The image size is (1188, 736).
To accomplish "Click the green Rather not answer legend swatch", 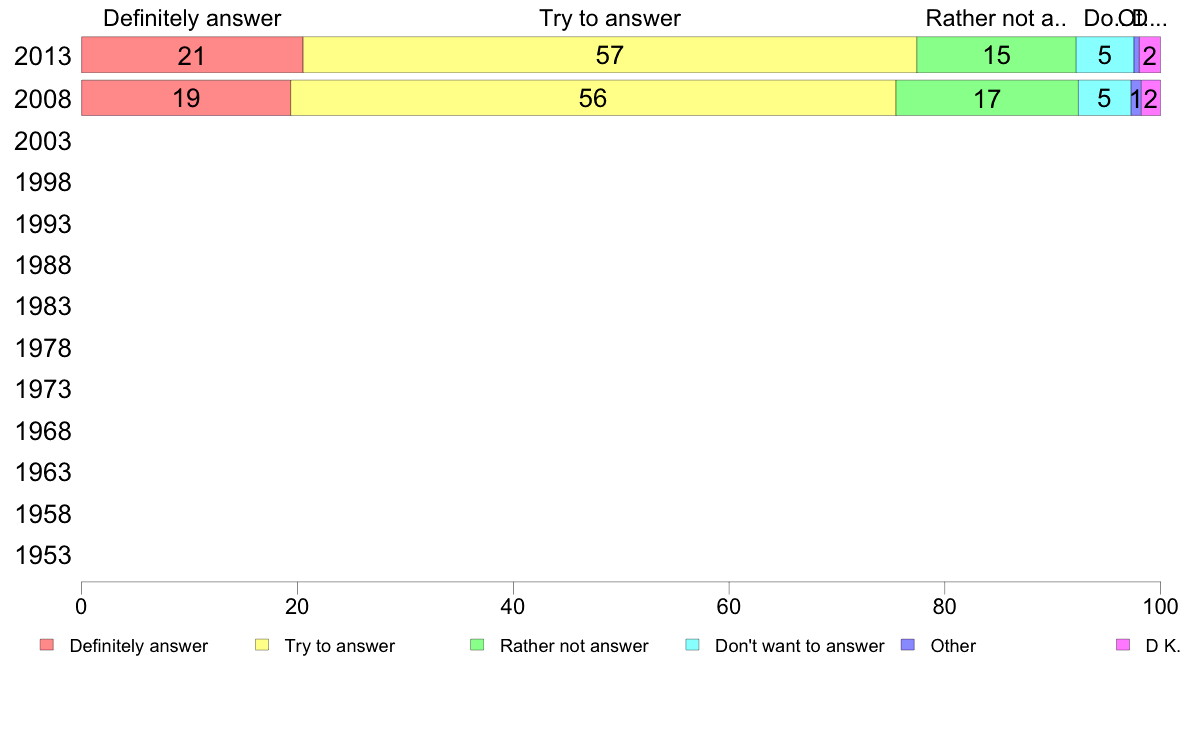I will 477,645.
